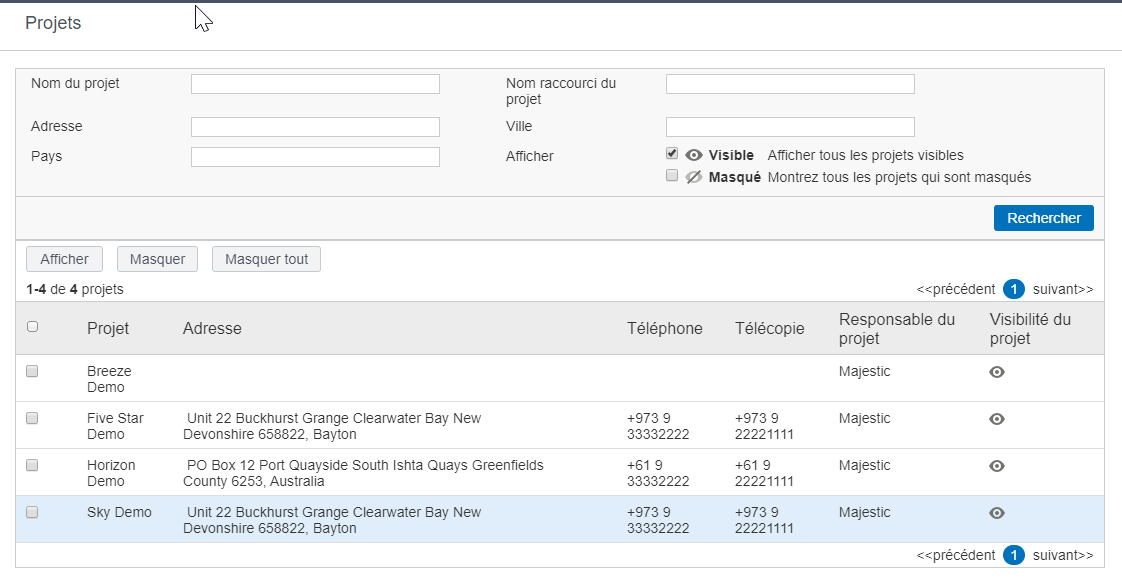The image size is (1122, 580).
Task: Select all projects with header checkbox
Action: tap(32, 327)
